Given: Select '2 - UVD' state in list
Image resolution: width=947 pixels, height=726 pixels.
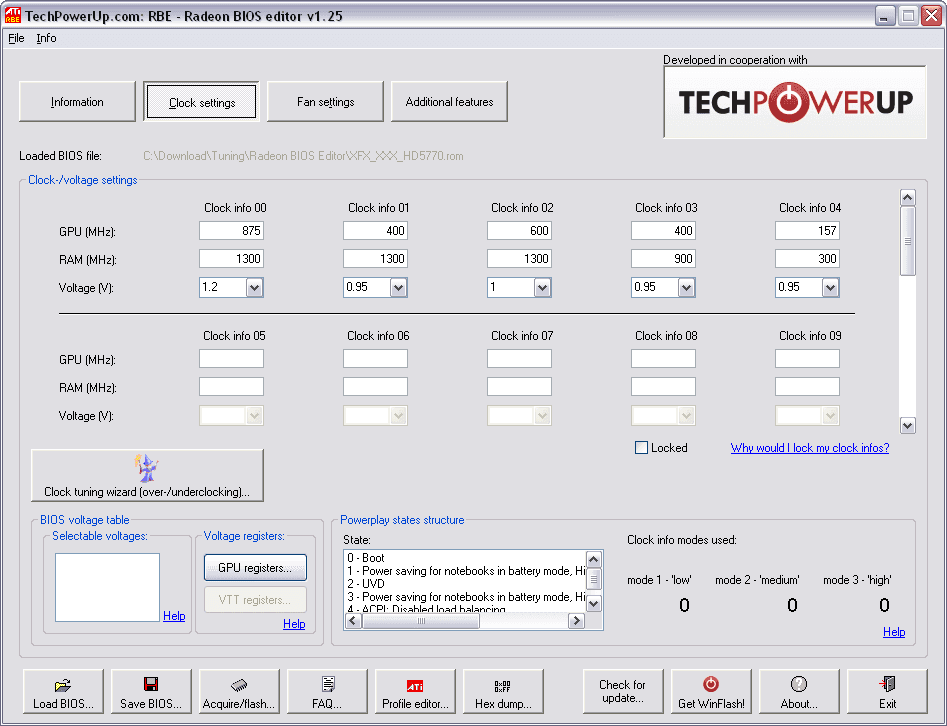Looking at the screenshot, I should coord(464,583).
